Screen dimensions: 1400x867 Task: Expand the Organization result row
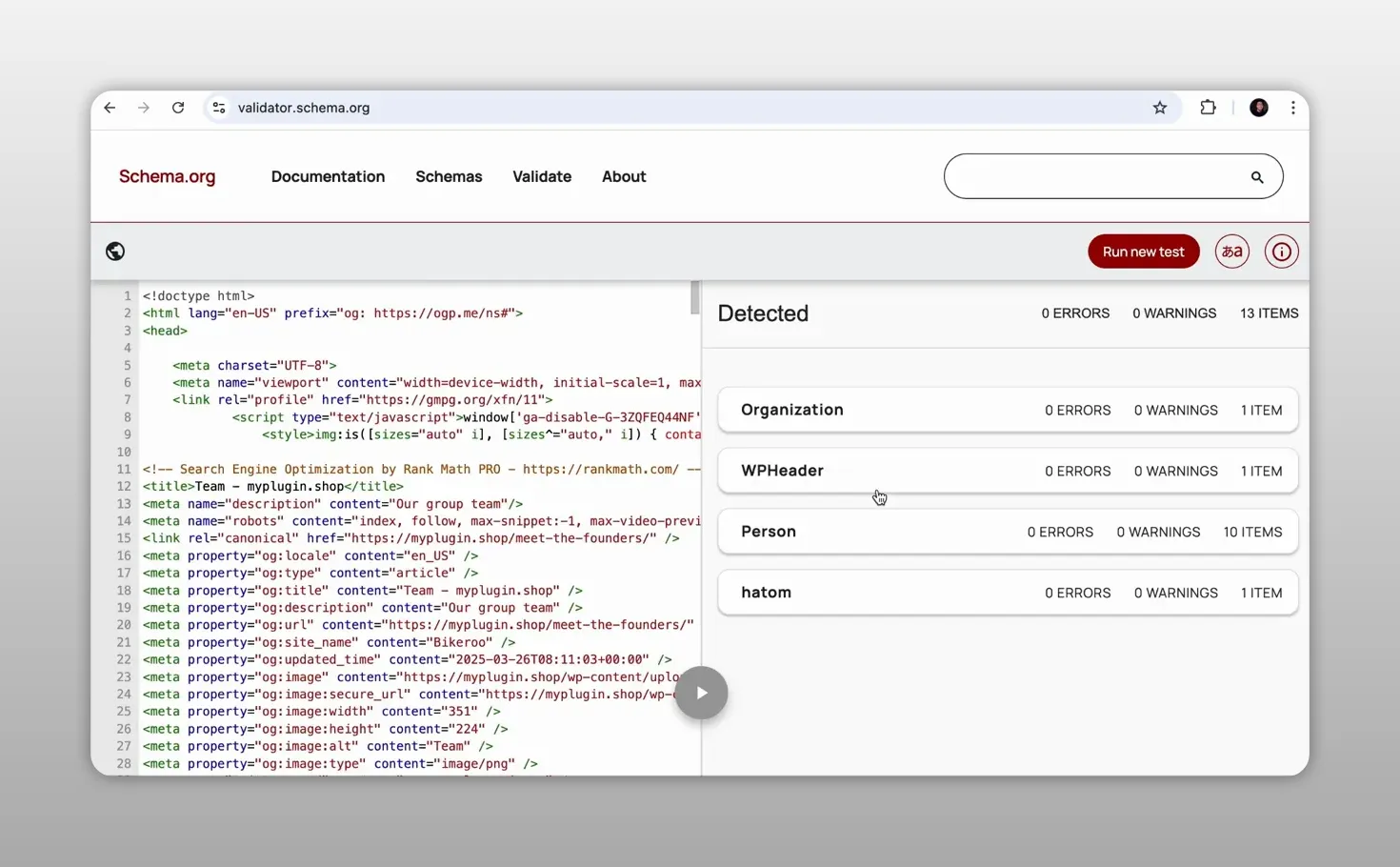pyautogui.click(x=1008, y=410)
